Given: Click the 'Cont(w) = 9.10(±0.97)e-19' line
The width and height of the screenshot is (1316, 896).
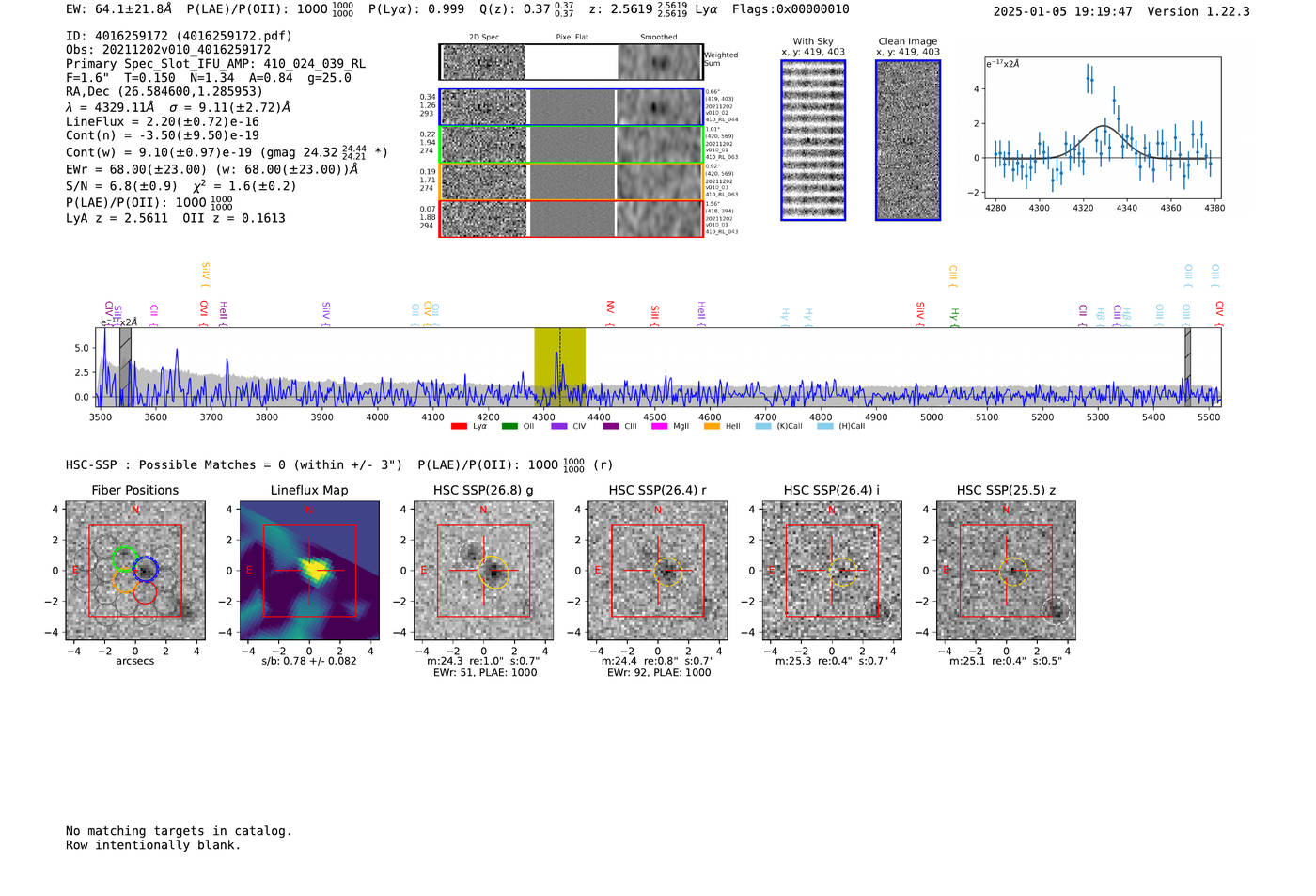Looking at the screenshot, I should coord(227,151).
